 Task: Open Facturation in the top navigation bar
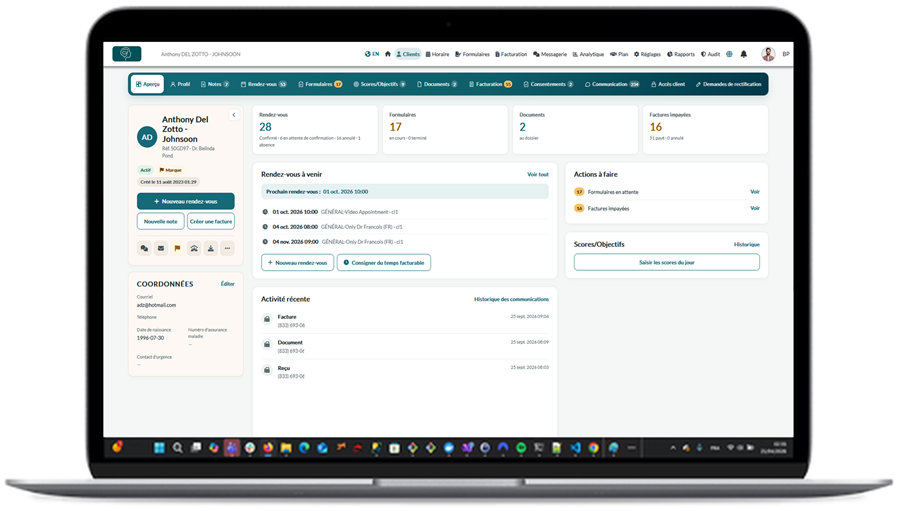[511, 54]
